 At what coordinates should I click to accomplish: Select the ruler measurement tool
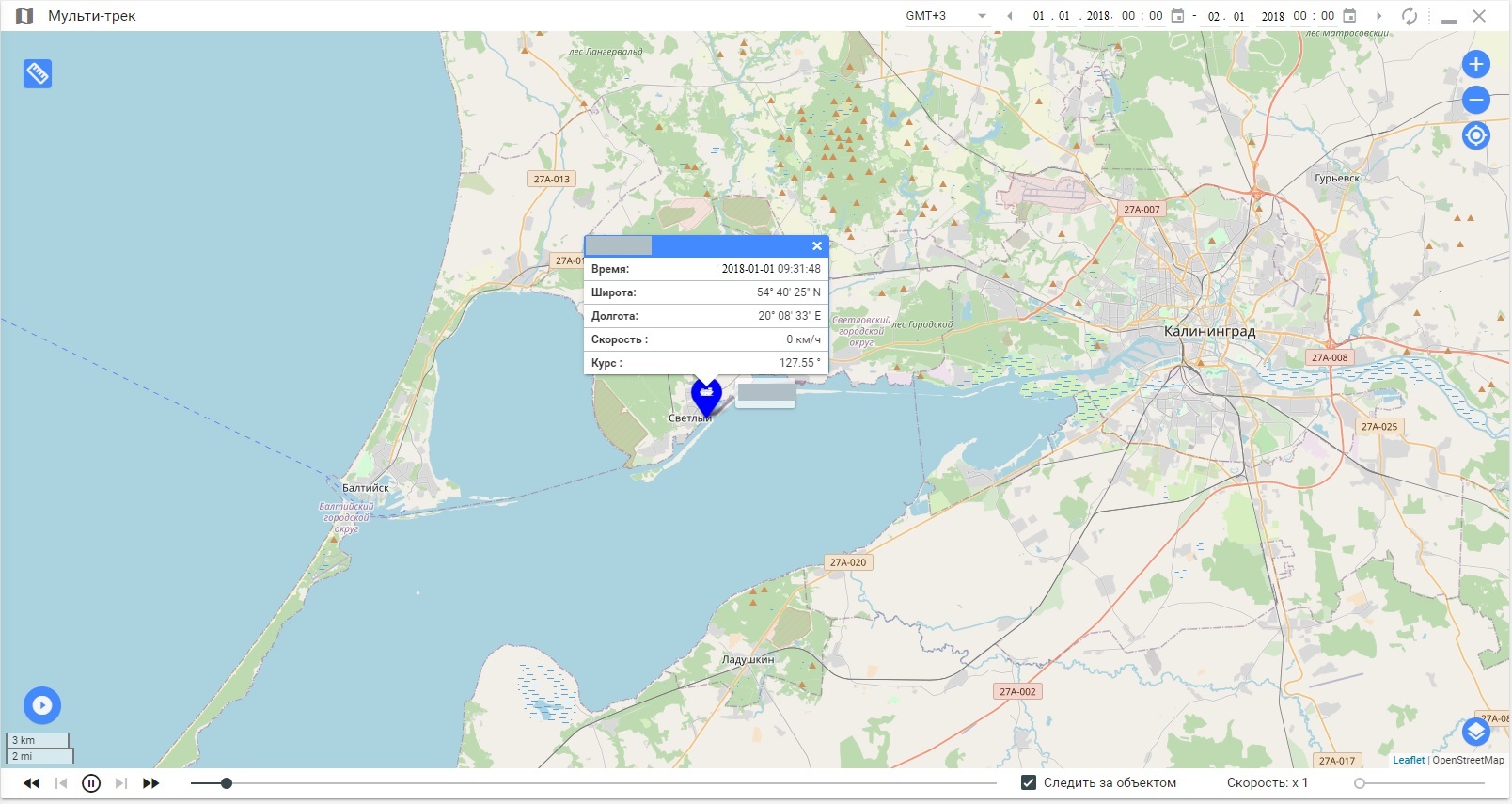(38, 73)
